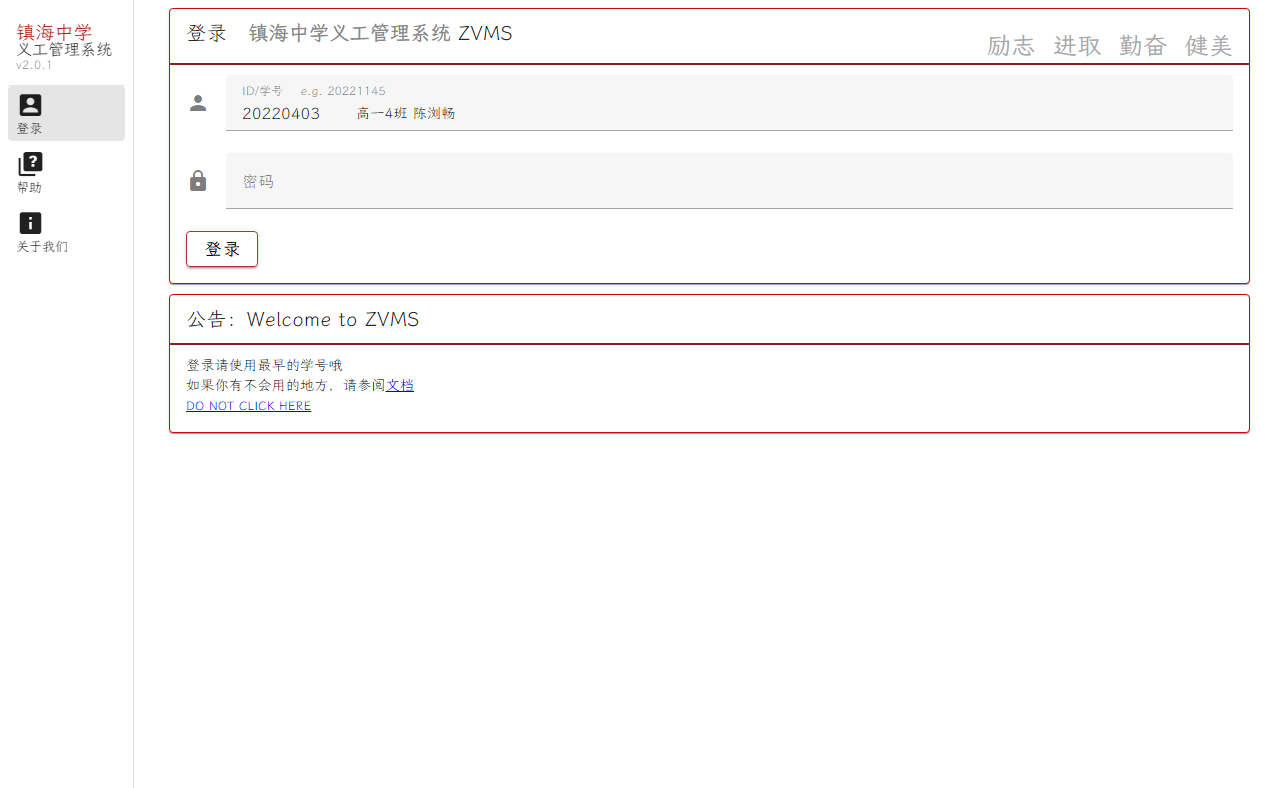Image resolution: width=1269 pixels, height=788 pixels.
Task: Click the student name 高一4班 陈浏畅
Action: tap(406, 114)
